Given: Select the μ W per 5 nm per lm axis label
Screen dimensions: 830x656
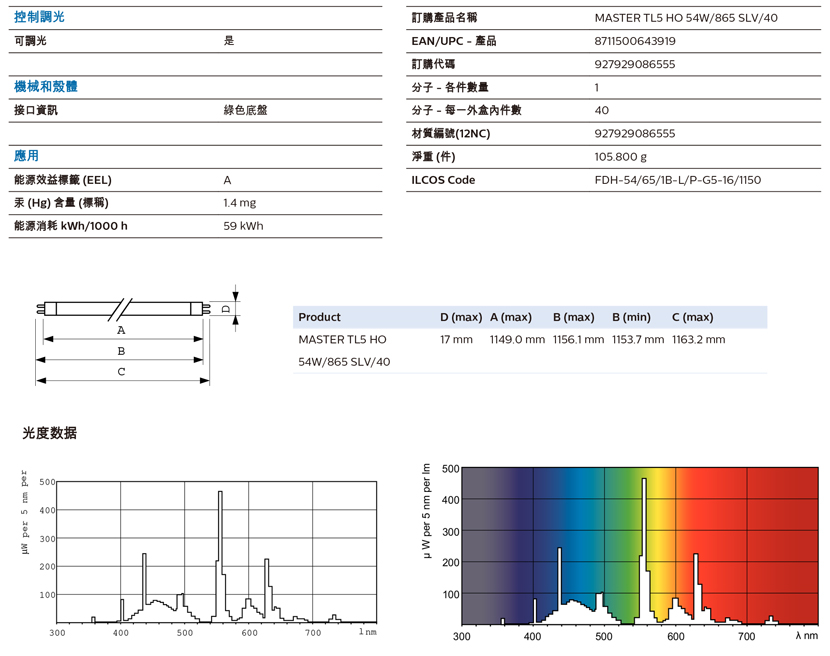Looking at the screenshot, I should click(427, 511).
